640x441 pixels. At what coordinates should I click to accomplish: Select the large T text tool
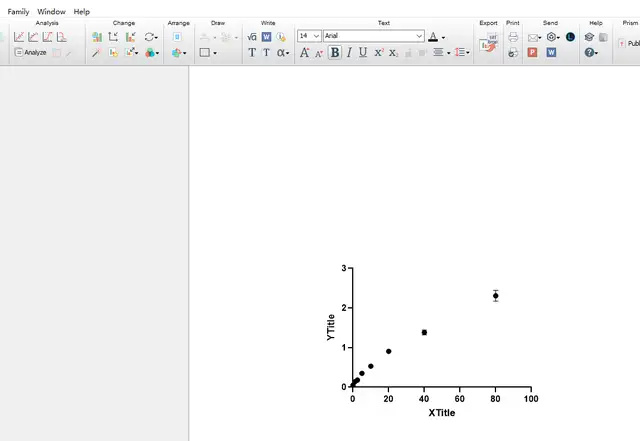(252, 53)
